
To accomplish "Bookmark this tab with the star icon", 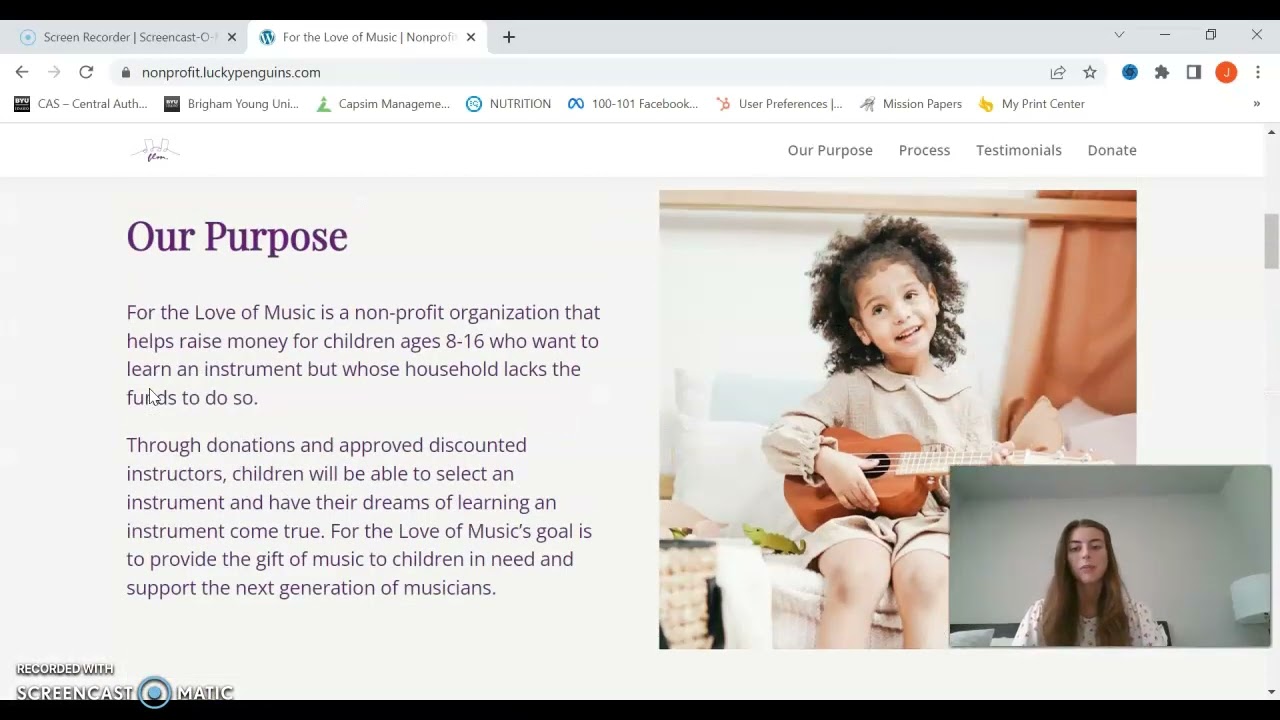I will pos(1090,72).
